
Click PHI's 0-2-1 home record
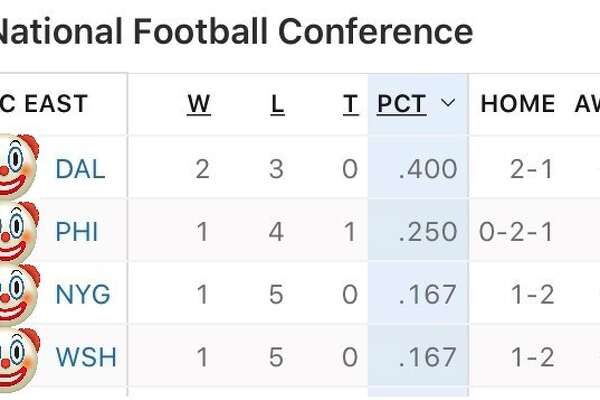pos(516,232)
